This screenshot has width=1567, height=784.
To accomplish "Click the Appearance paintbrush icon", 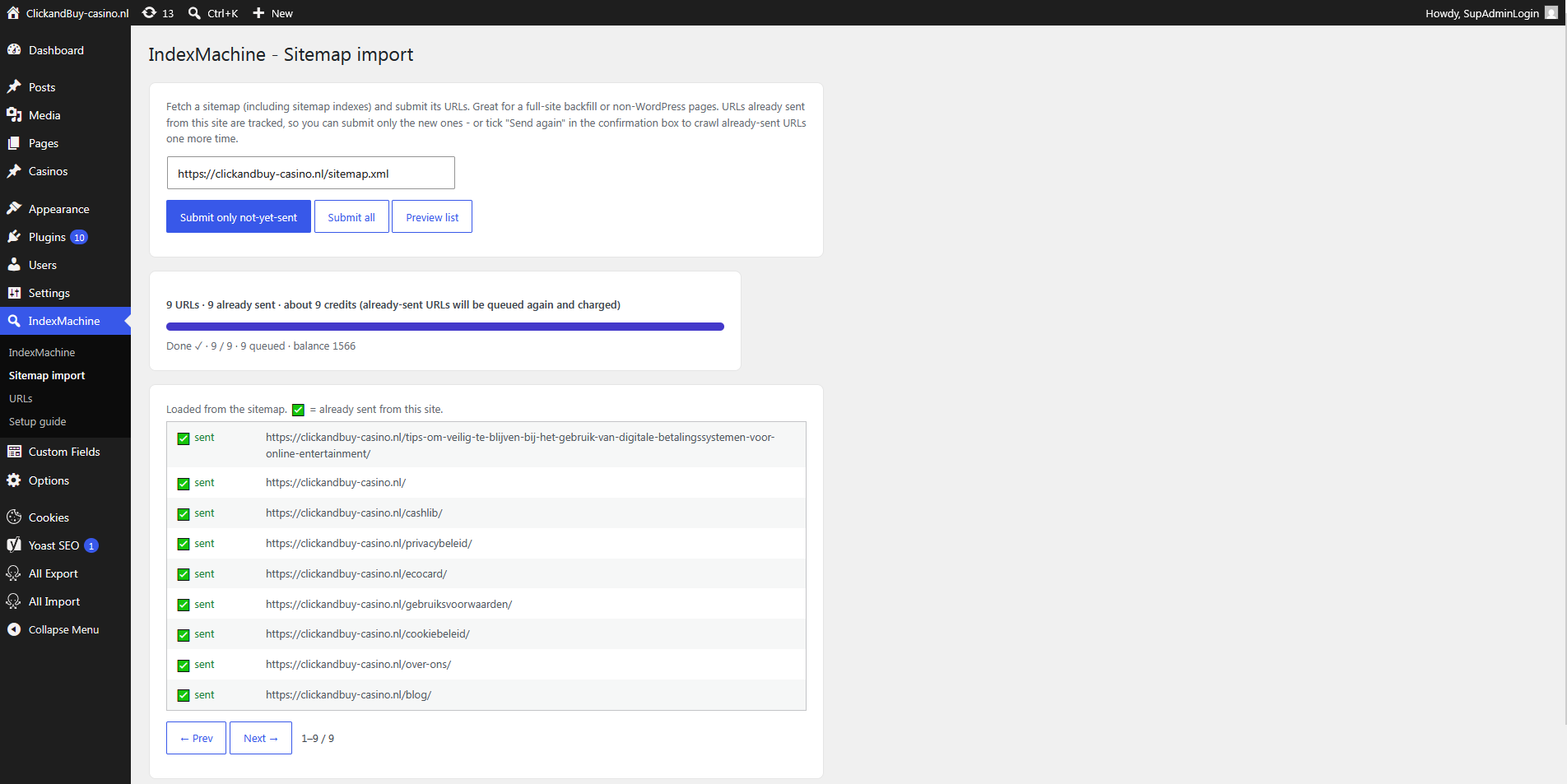I will pos(14,209).
